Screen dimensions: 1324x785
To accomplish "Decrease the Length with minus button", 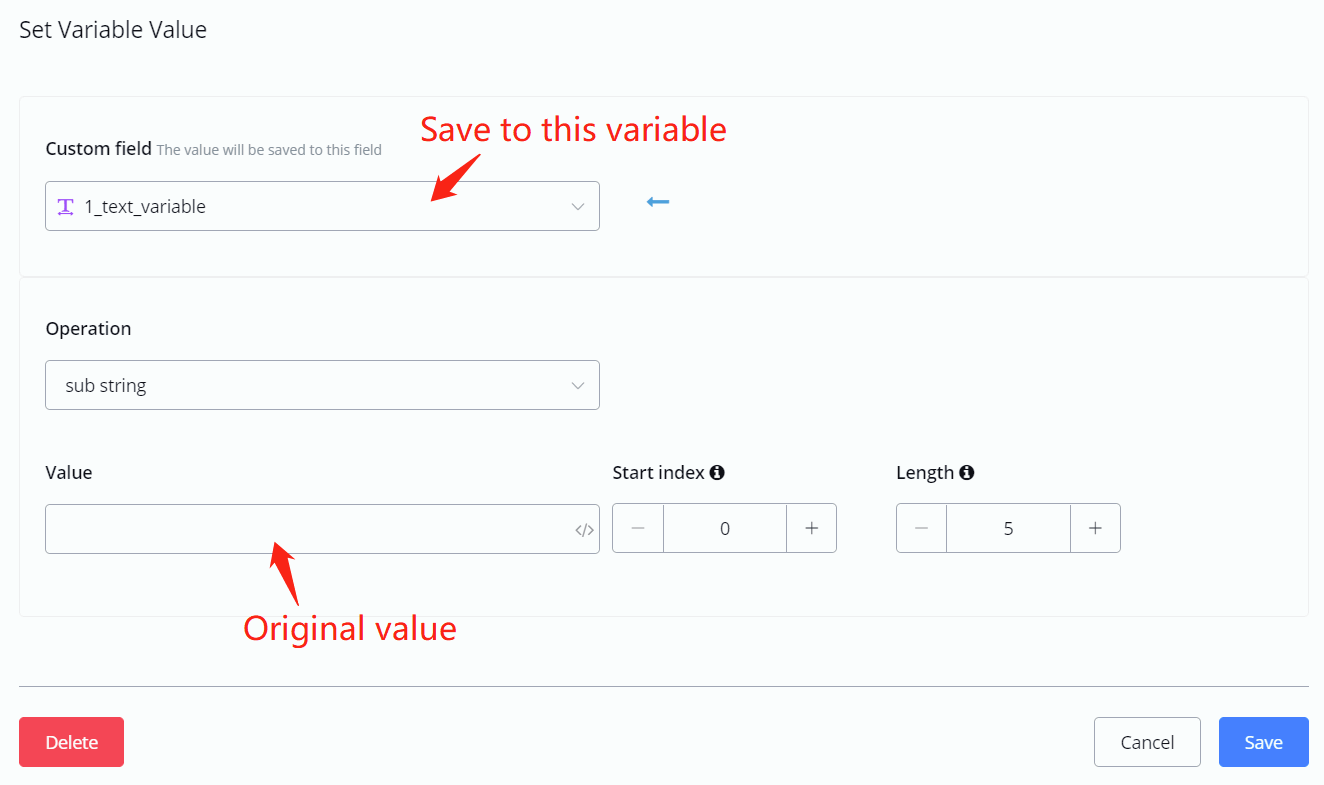I will pyautogui.click(x=922, y=528).
